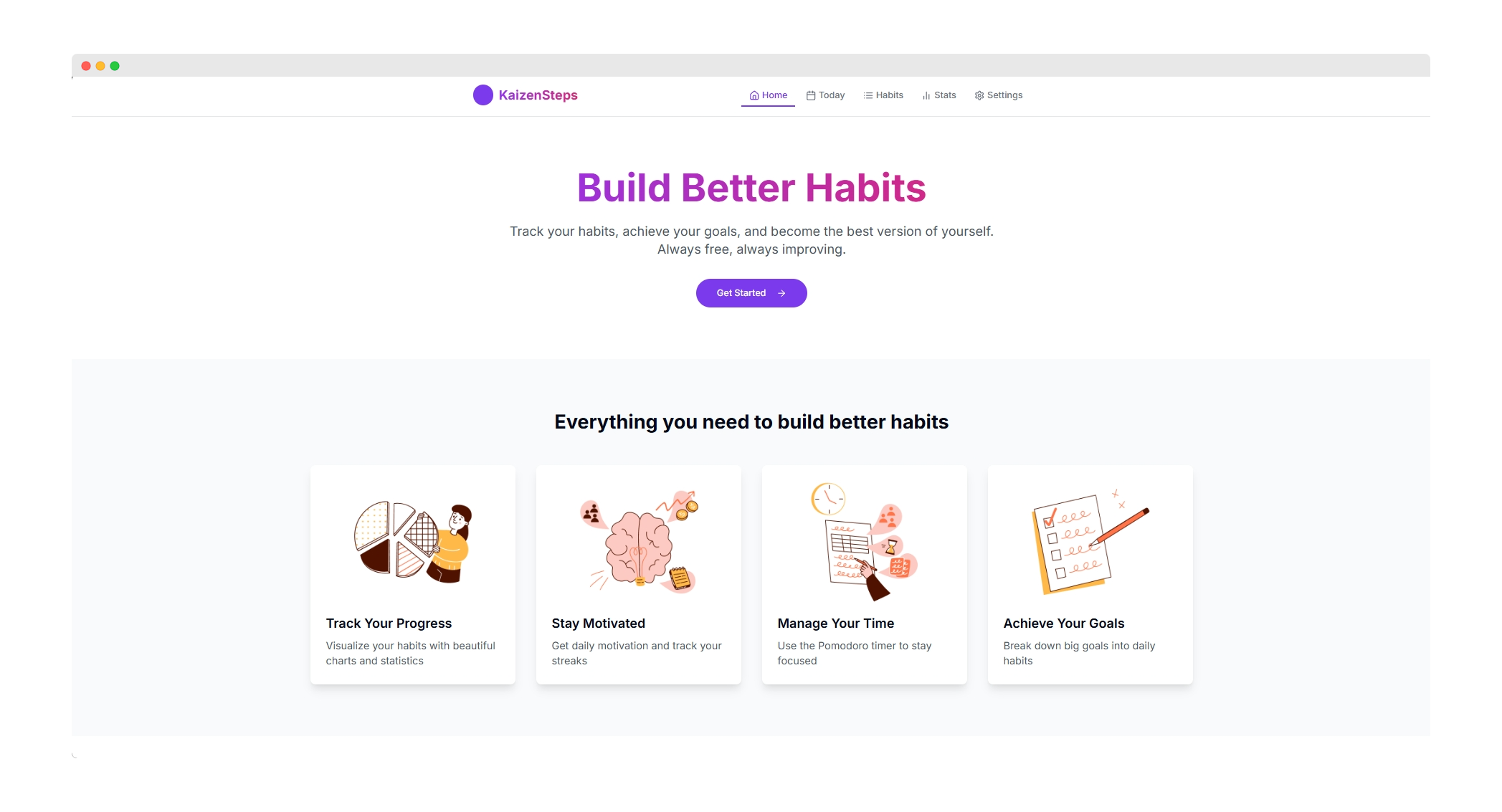Screen dimensions: 1502x812
Task: Select the Achieve Your Goals checklist icon
Action: coord(1083,540)
